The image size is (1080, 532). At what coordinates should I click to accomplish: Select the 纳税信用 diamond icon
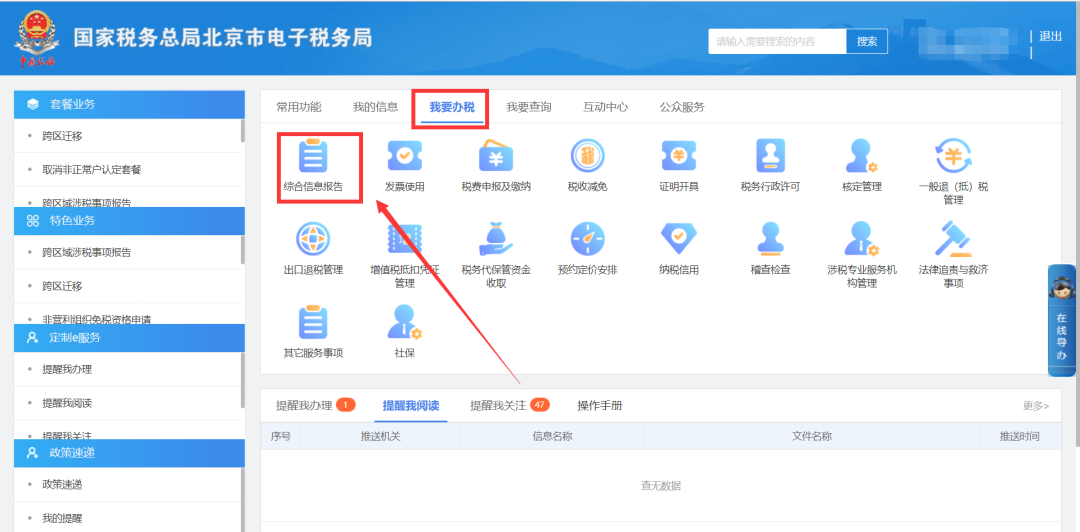678,239
